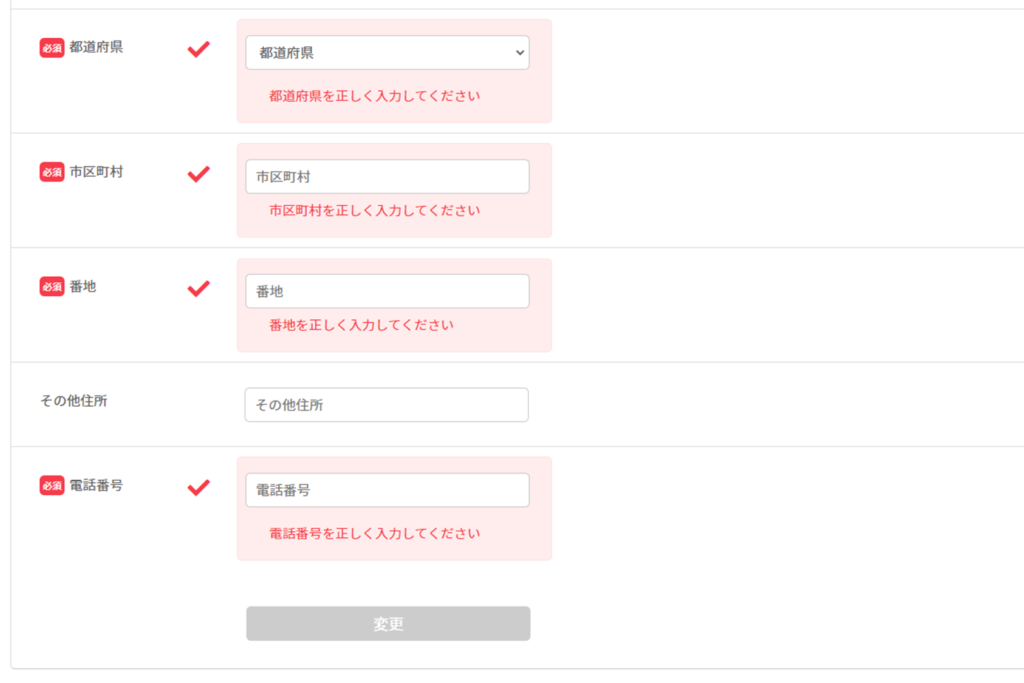Click the red checkmark beside 番地

coord(199,288)
